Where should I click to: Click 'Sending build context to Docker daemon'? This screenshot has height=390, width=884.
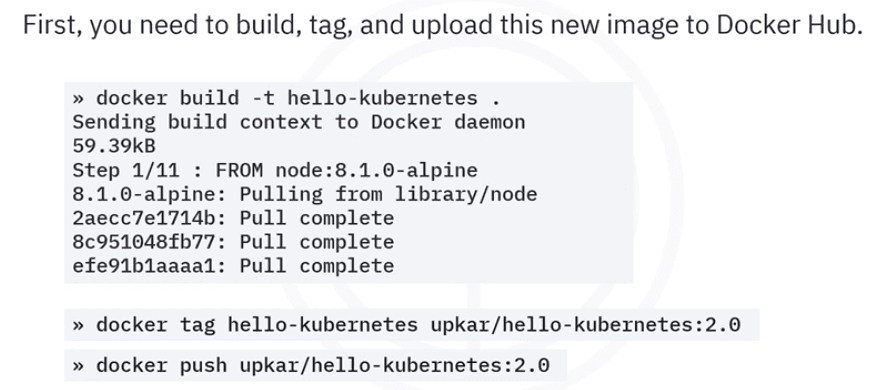[x=299, y=122]
